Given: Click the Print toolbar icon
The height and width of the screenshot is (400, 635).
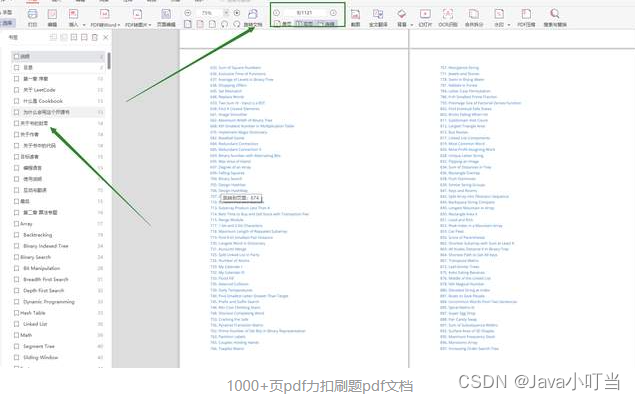Looking at the screenshot, I should point(32,15).
